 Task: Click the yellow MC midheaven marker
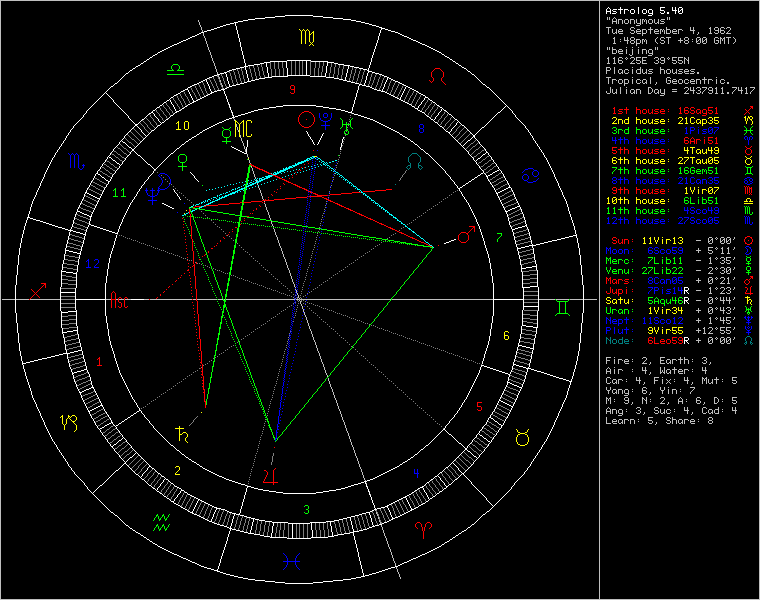(x=243, y=129)
